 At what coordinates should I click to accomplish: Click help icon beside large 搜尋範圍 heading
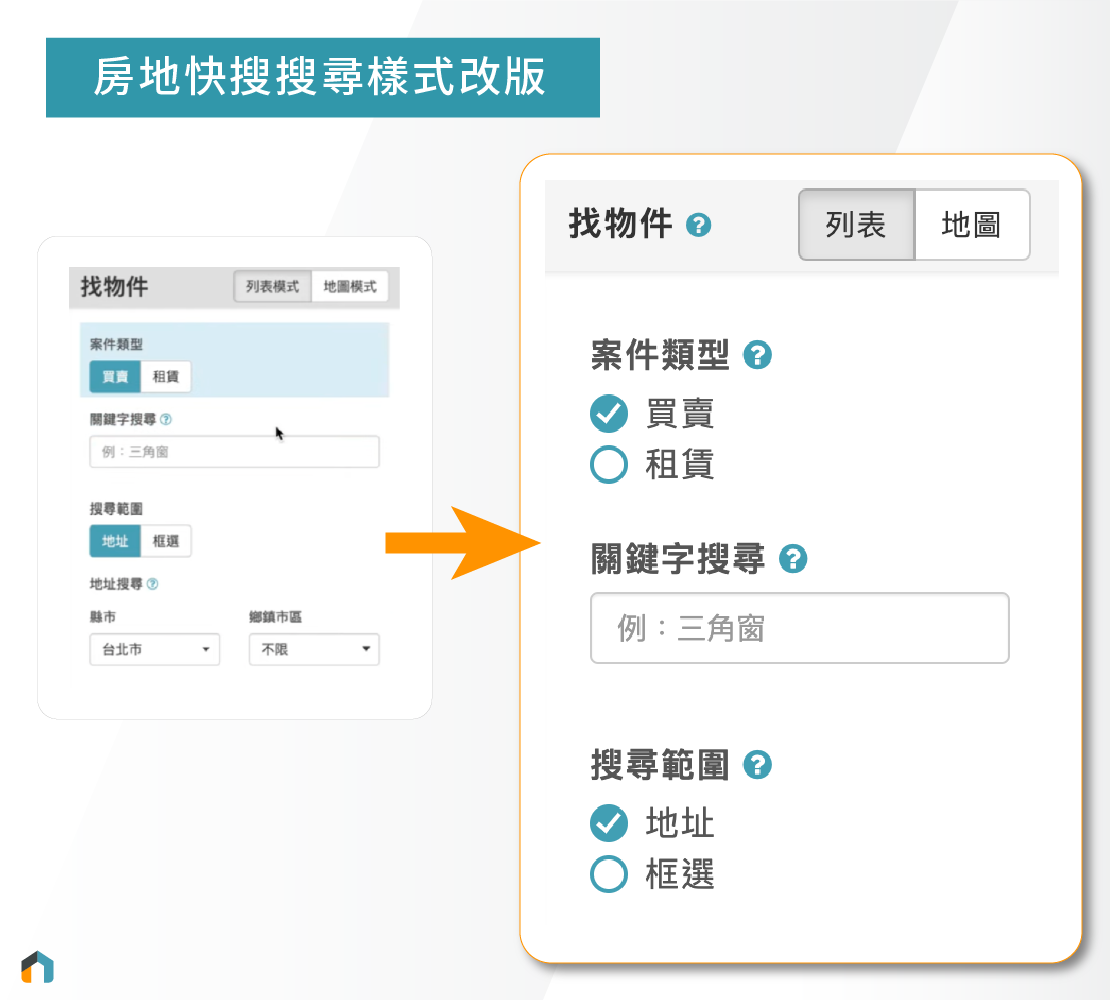click(x=757, y=764)
